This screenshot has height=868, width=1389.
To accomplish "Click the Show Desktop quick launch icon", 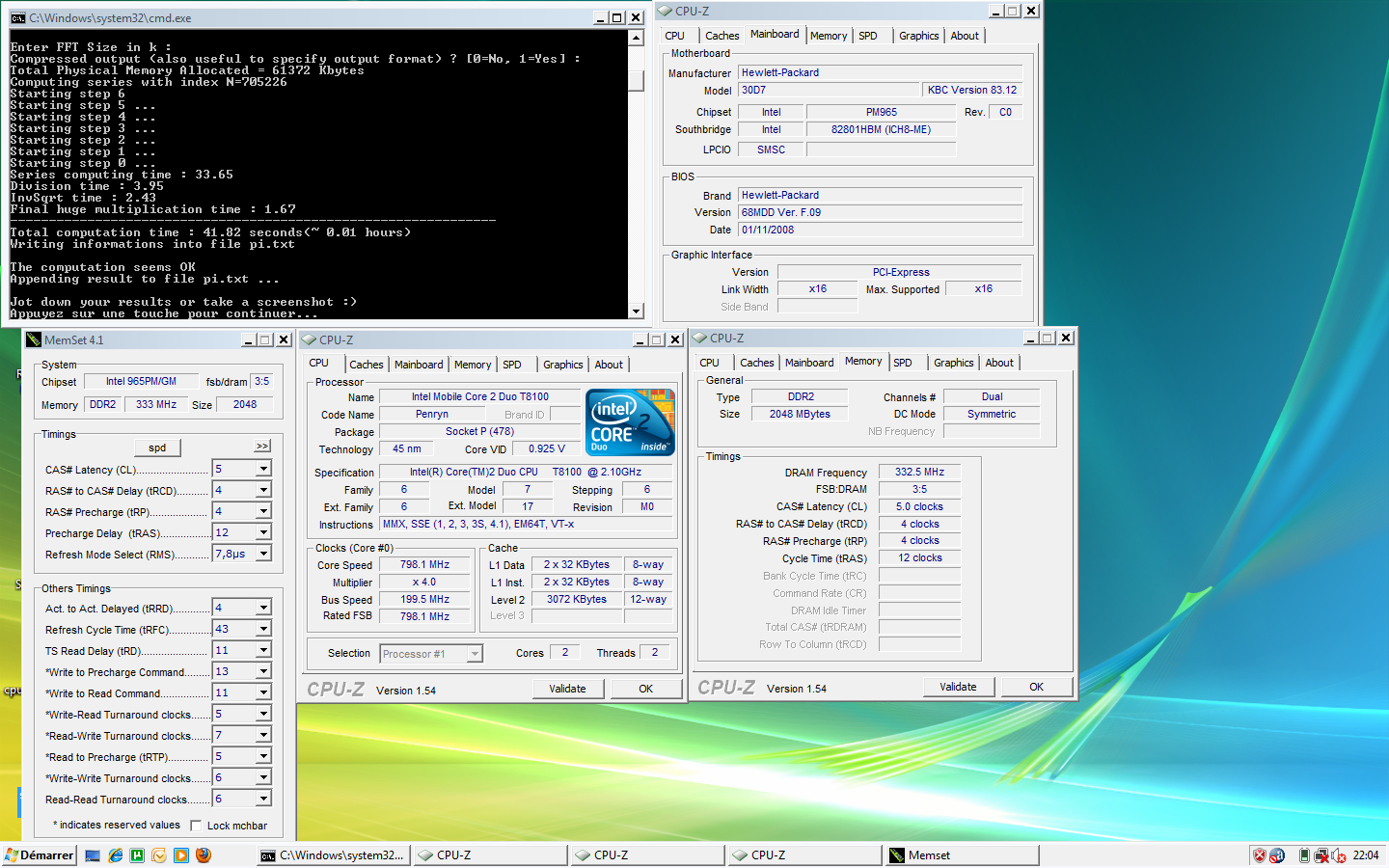I will point(93,855).
